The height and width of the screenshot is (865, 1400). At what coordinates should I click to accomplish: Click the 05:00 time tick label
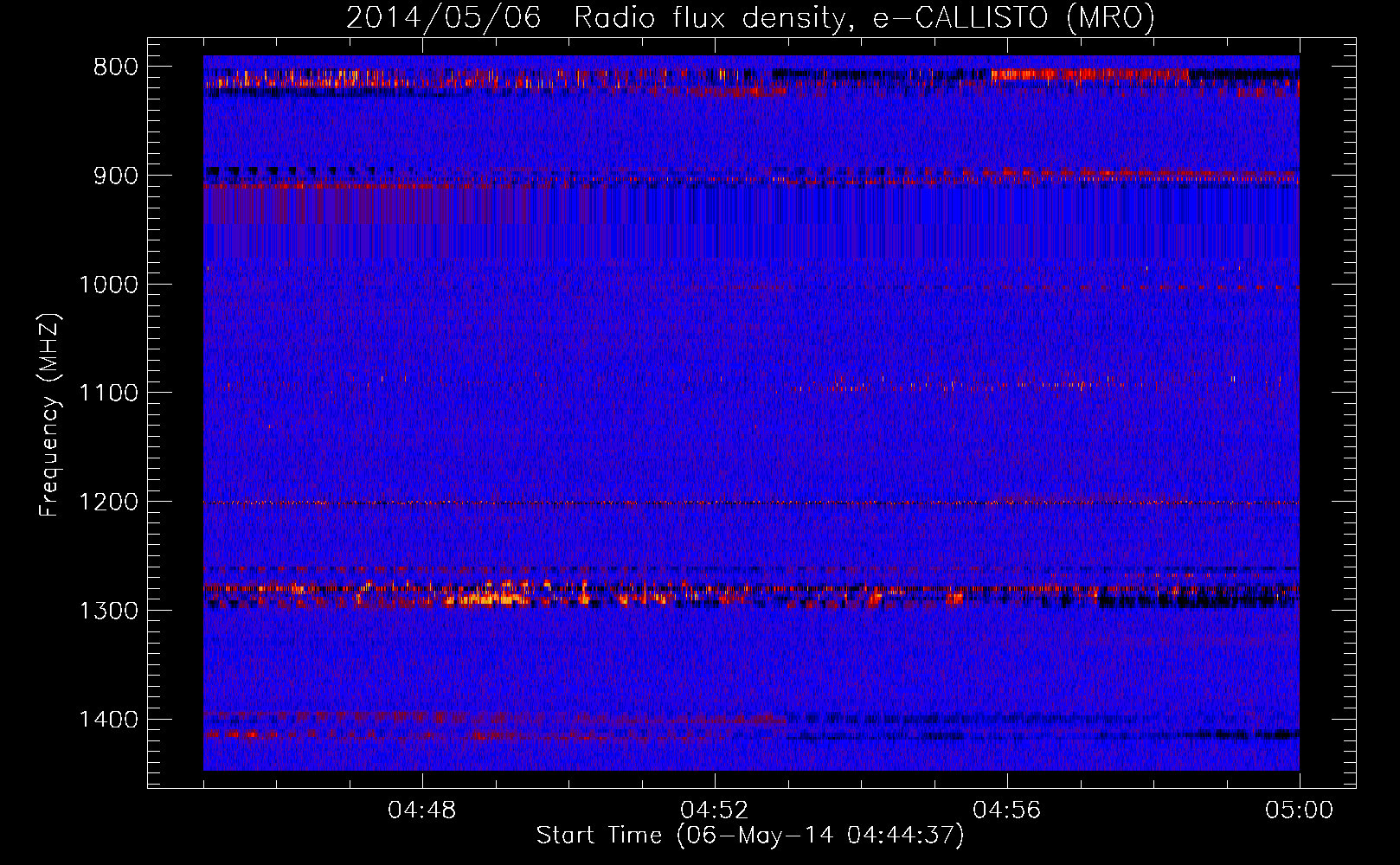point(1300,811)
